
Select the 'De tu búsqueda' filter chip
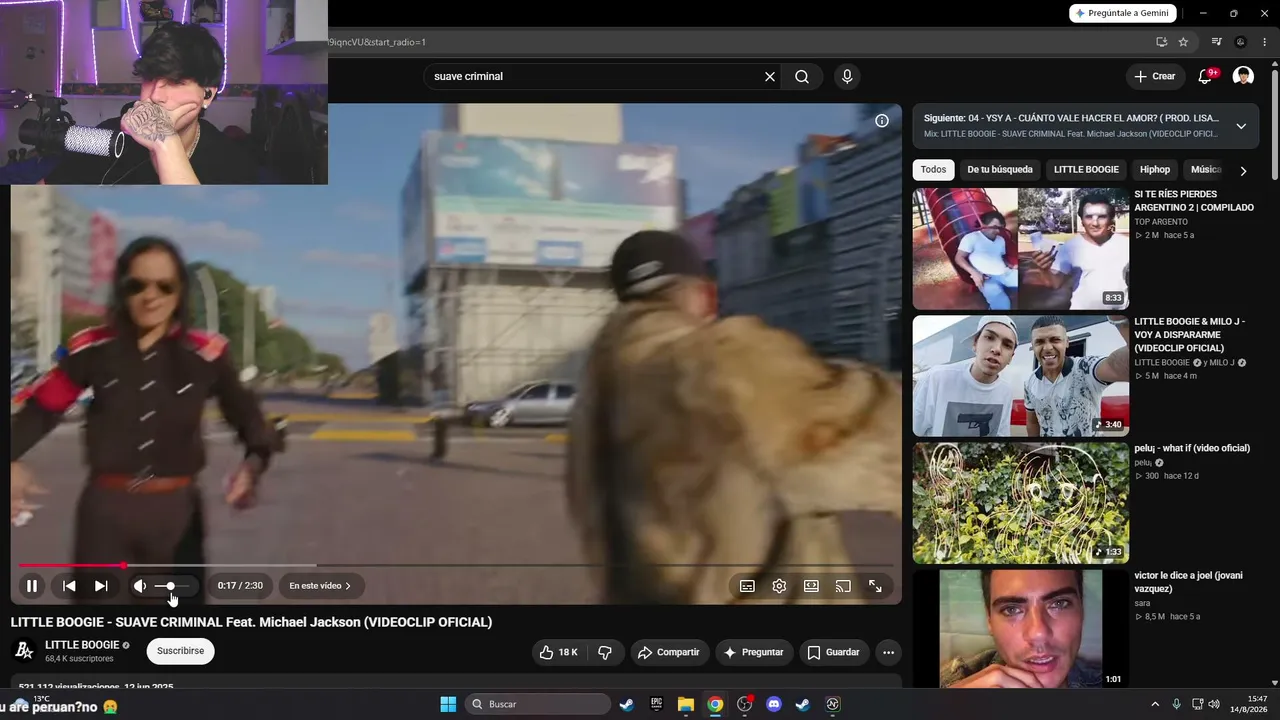click(x=1000, y=170)
